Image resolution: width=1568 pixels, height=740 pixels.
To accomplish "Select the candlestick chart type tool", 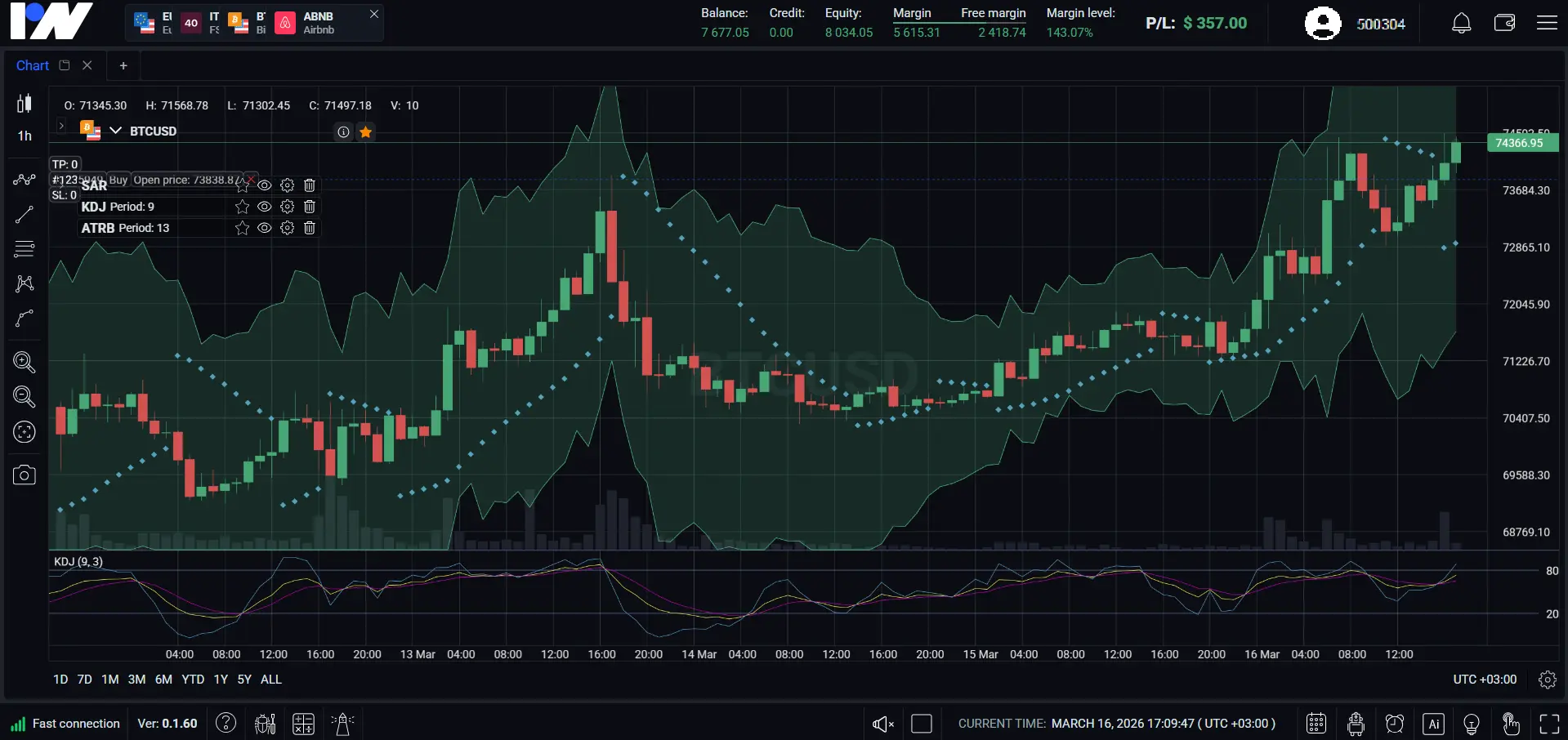I will (x=24, y=104).
